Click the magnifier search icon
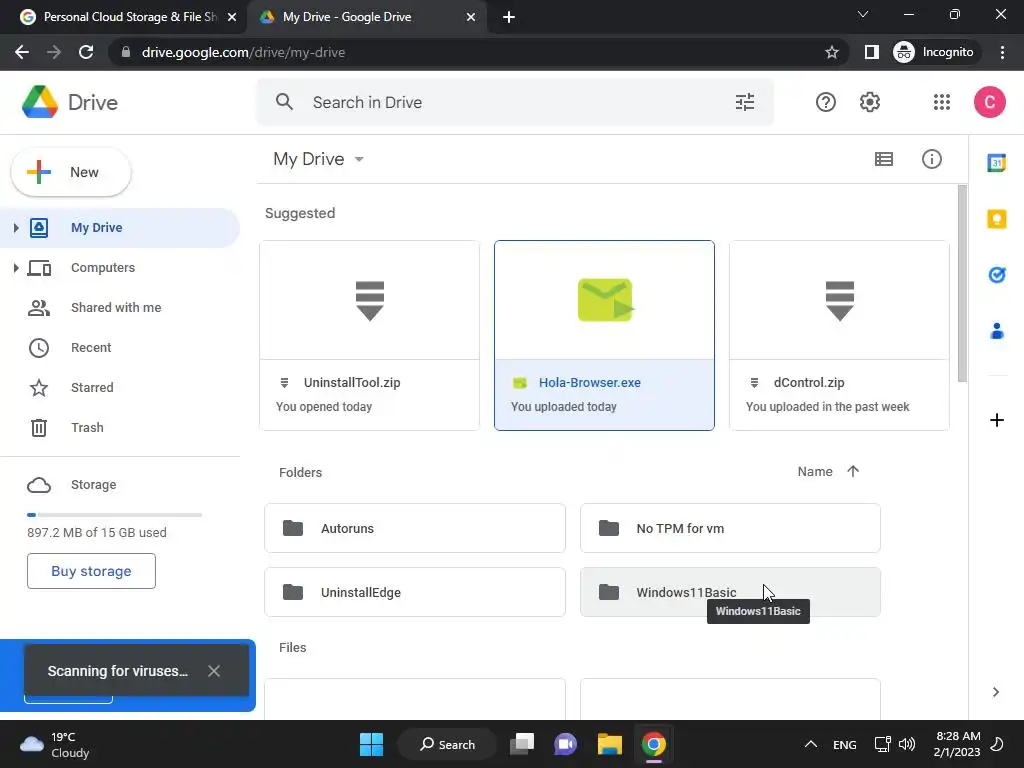 pyautogui.click(x=284, y=102)
